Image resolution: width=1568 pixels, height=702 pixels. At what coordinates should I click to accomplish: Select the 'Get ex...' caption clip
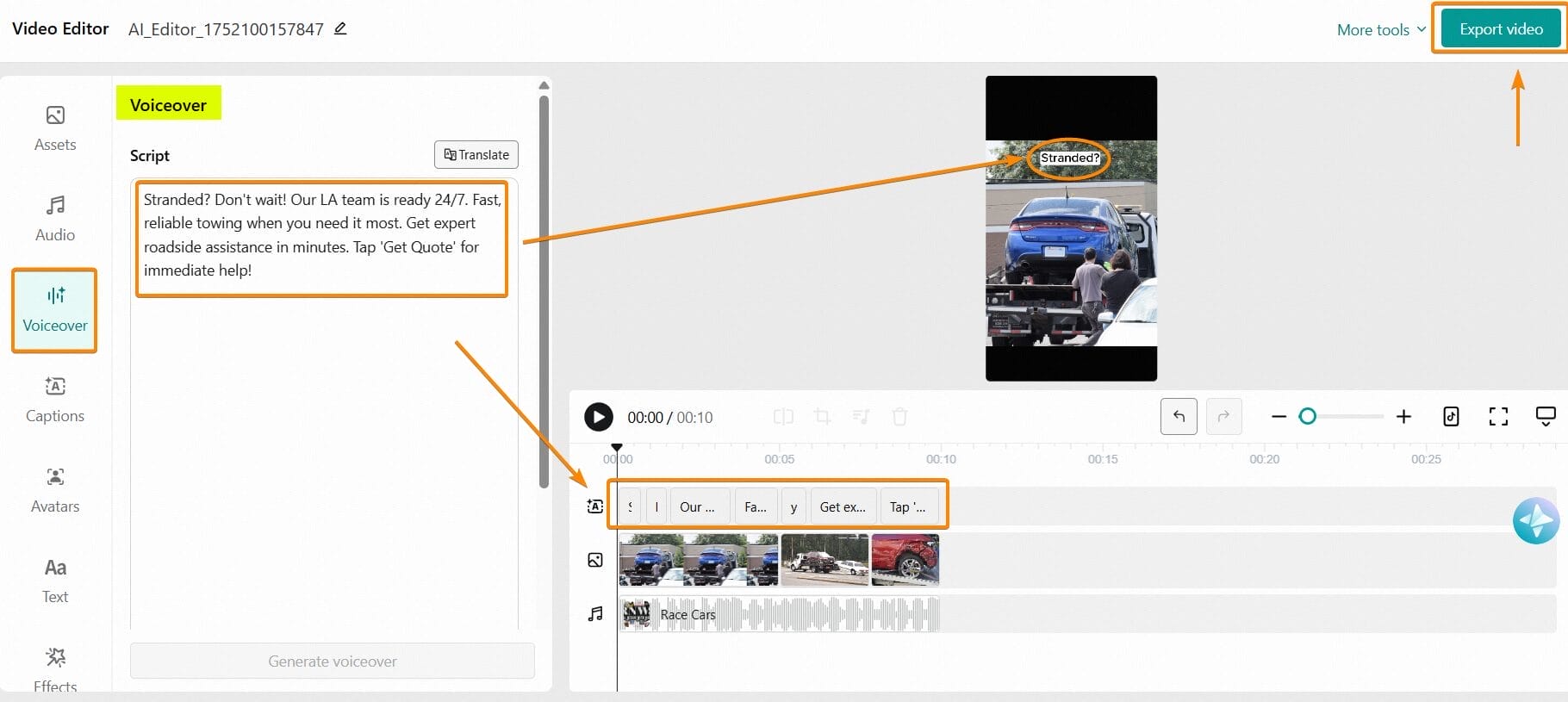click(x=842, y=506)
